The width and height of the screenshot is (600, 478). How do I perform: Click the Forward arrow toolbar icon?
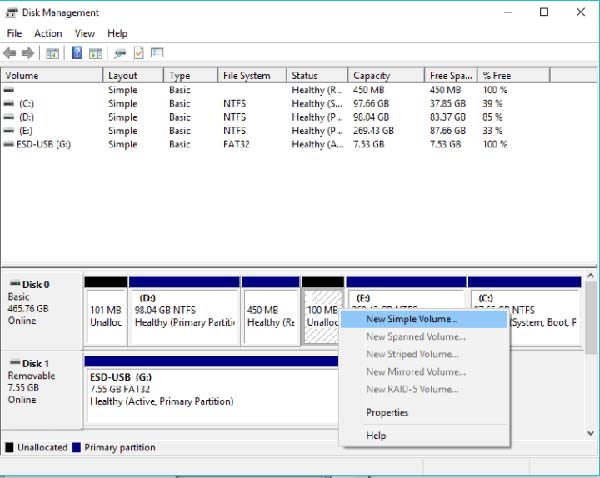[x=27, y=53]
